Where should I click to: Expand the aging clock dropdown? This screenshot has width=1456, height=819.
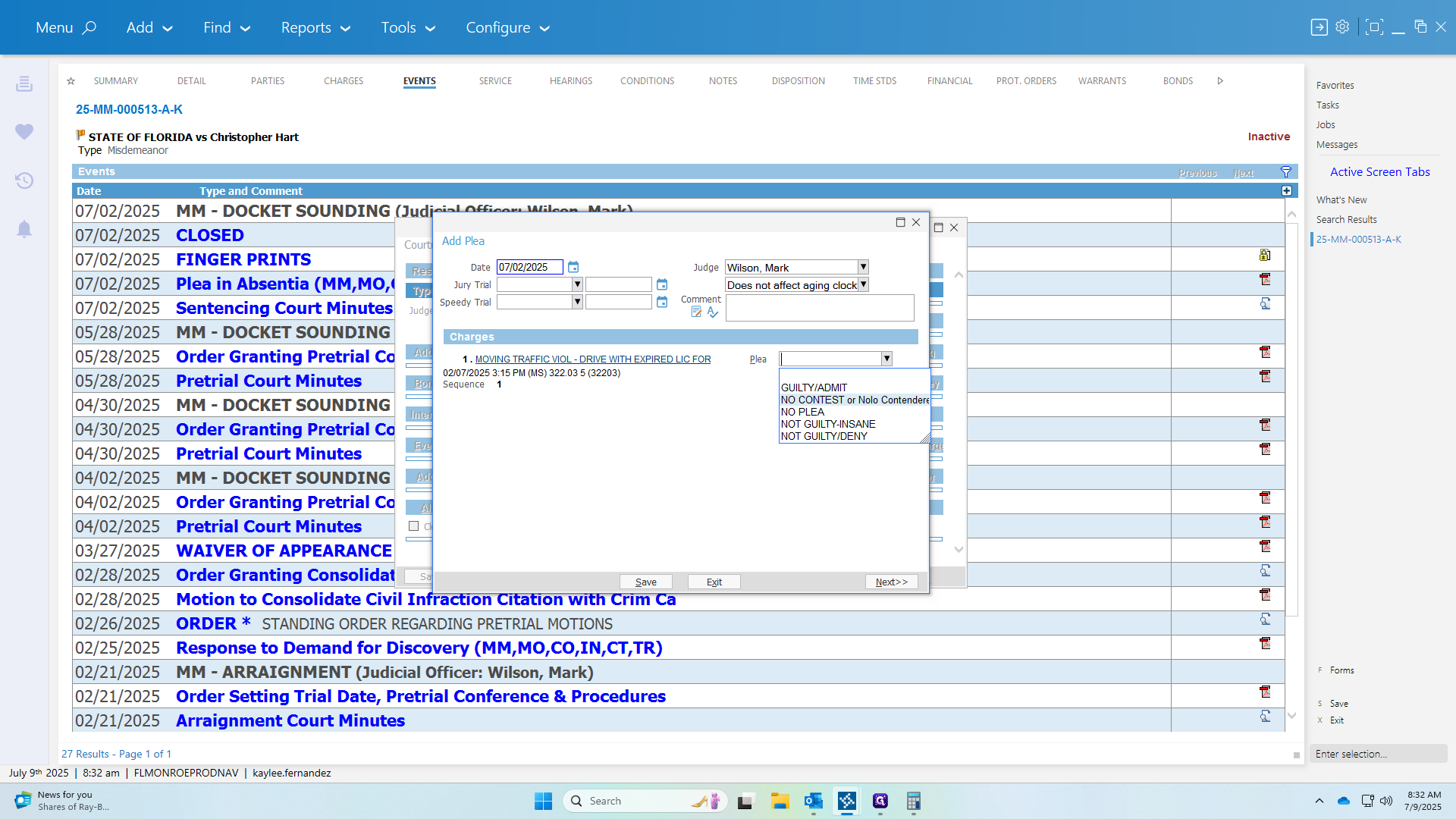(863, 284)
